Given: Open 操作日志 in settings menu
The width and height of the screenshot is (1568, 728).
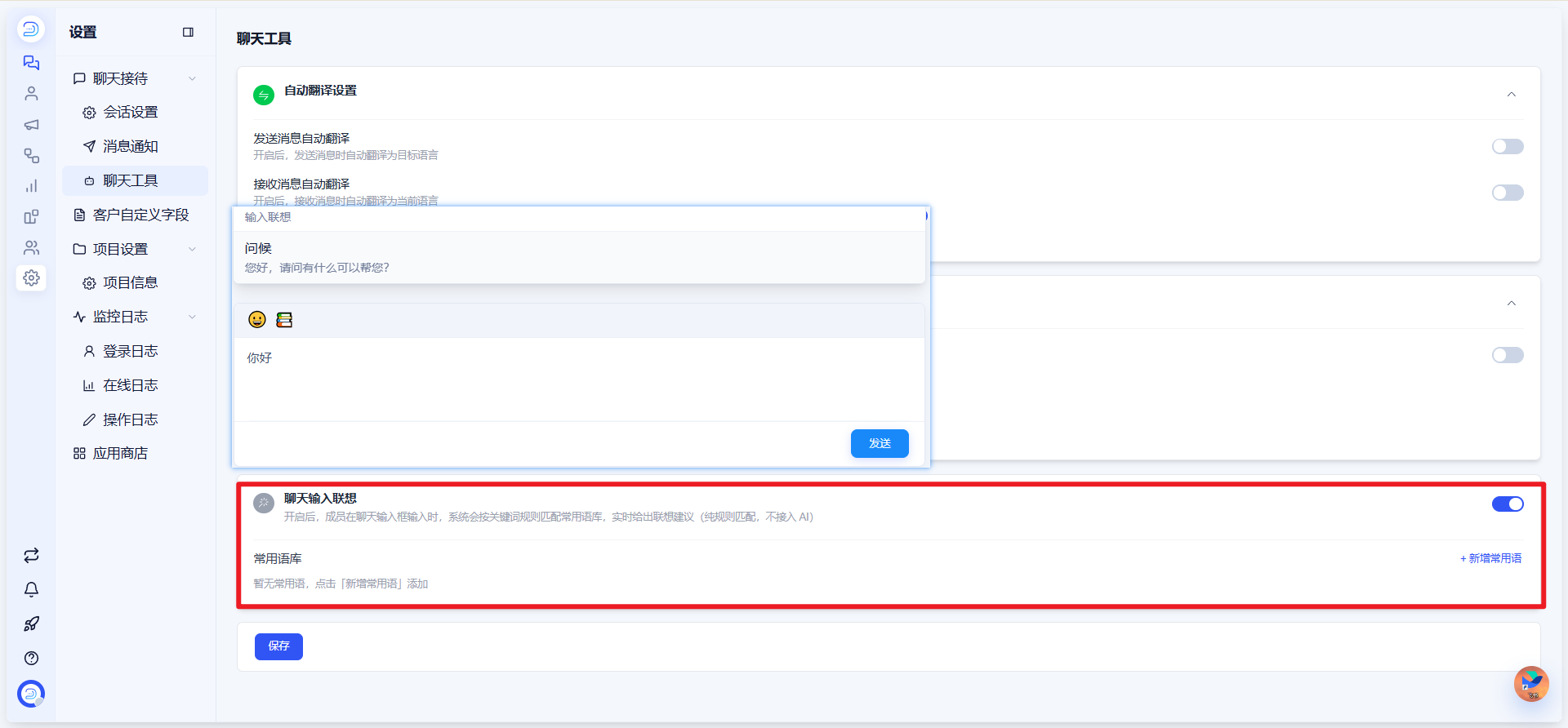Looking at the screenshot, I should click(x=135, y=420).
